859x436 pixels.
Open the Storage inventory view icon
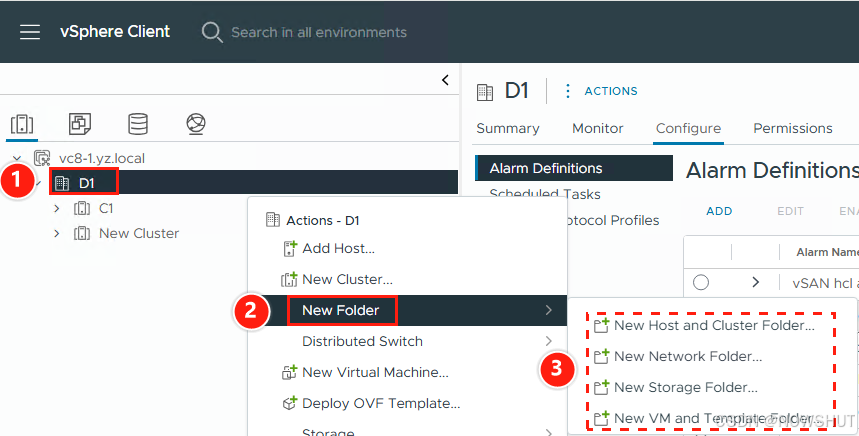click(138, 124)
